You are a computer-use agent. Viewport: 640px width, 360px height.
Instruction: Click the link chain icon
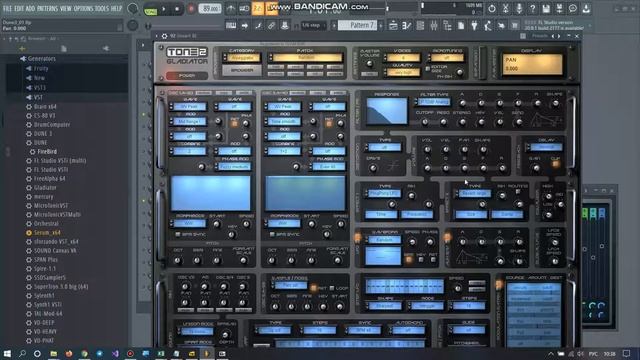coord(271,26)
